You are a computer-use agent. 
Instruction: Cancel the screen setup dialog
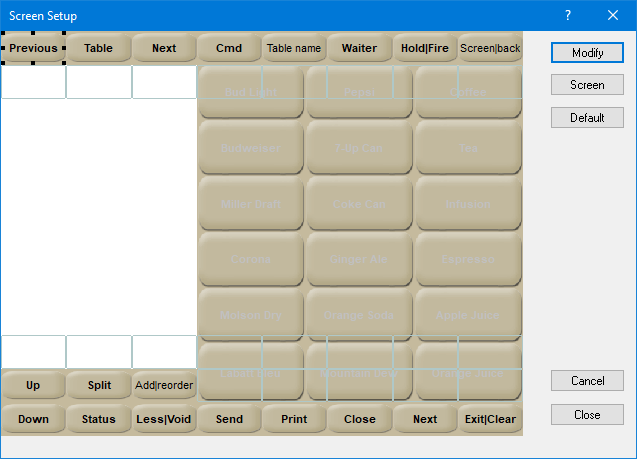[587, 381]
